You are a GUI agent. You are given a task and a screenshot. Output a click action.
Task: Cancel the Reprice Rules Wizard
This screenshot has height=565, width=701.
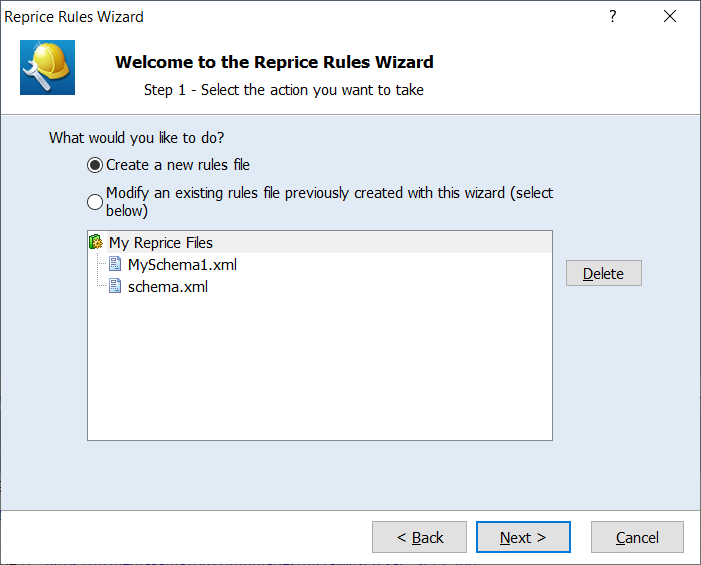637,537
